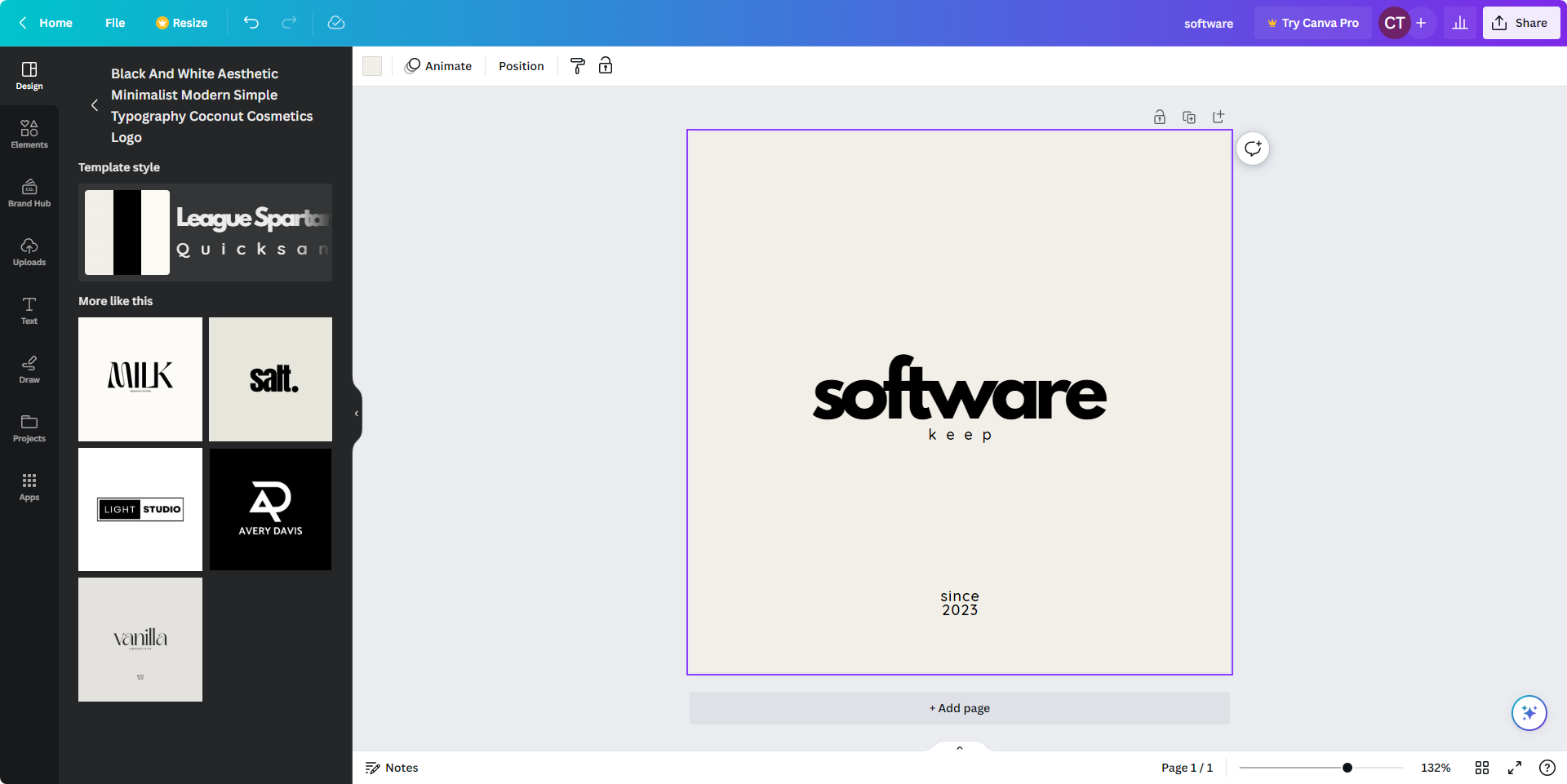Redo the last action
The image size is (1567, 784).
click(x=289, y=23)
